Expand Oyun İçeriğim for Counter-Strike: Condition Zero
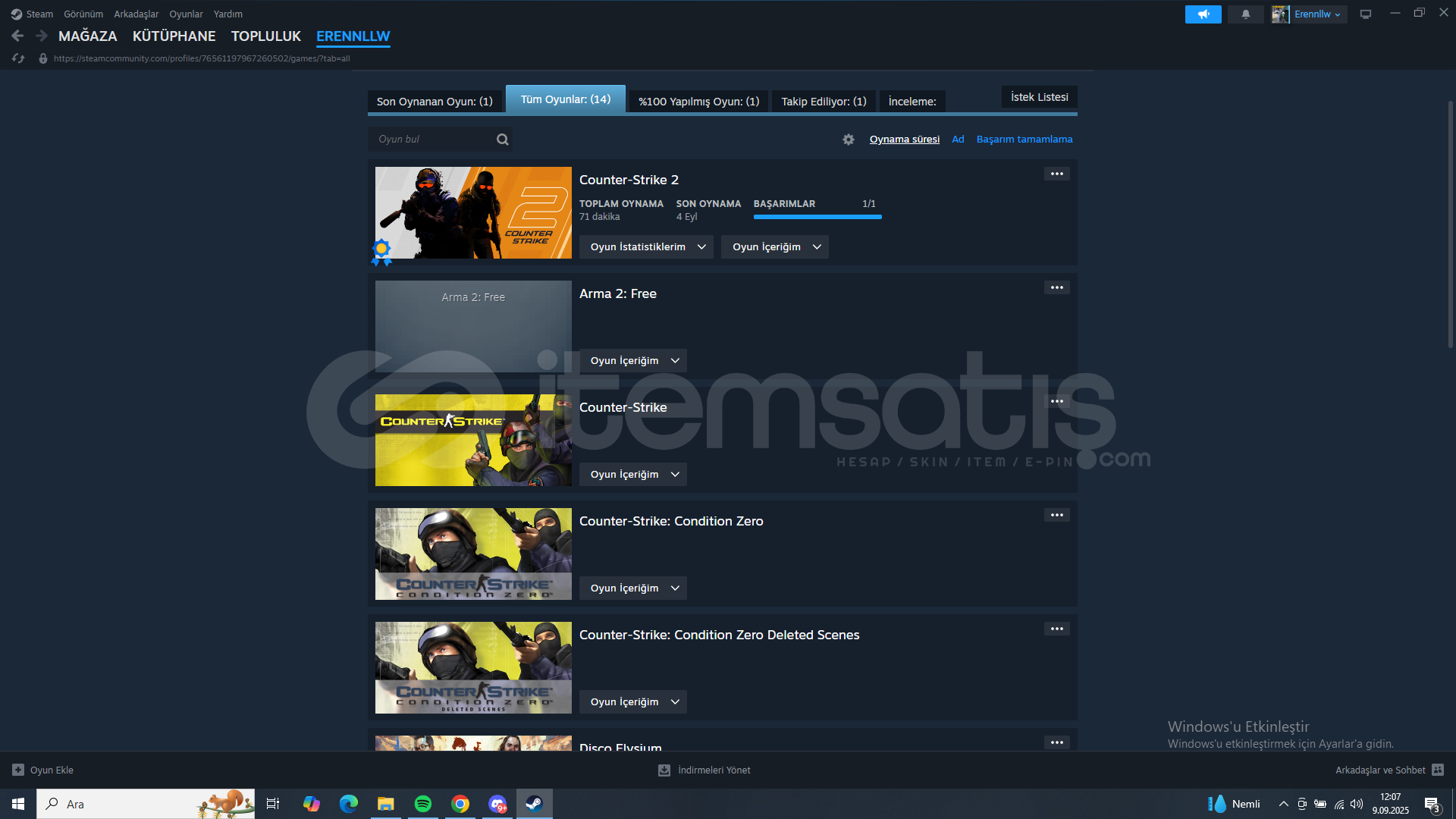This screenshot has width=1456, height=819. 633,588
